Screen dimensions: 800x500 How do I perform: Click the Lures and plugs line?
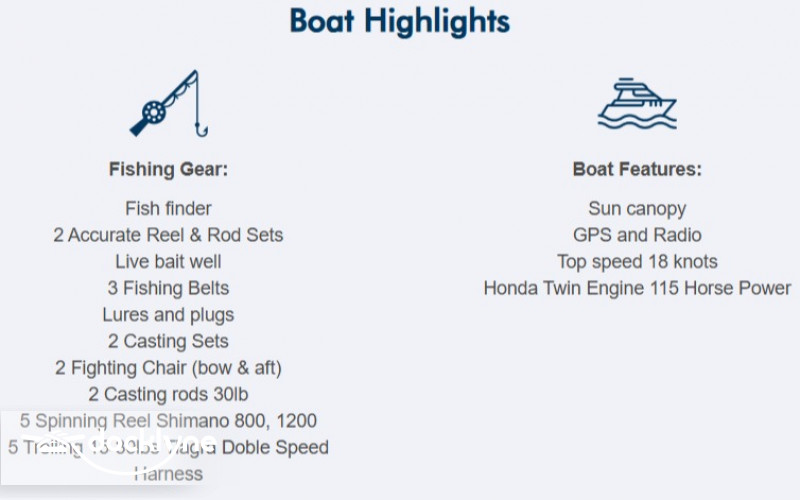[x=168, y=314]
